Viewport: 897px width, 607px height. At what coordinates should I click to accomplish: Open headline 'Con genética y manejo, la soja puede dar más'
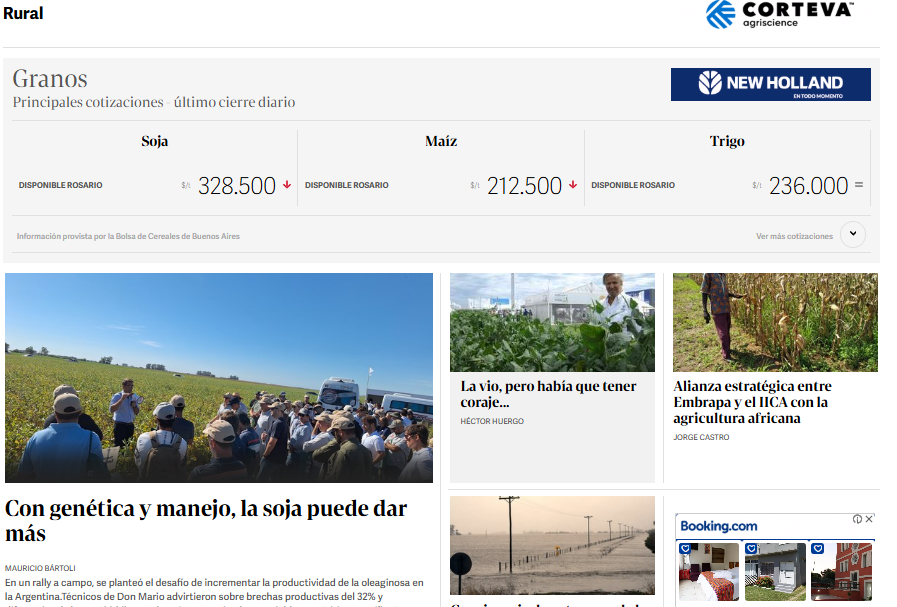tap(206, 521)
